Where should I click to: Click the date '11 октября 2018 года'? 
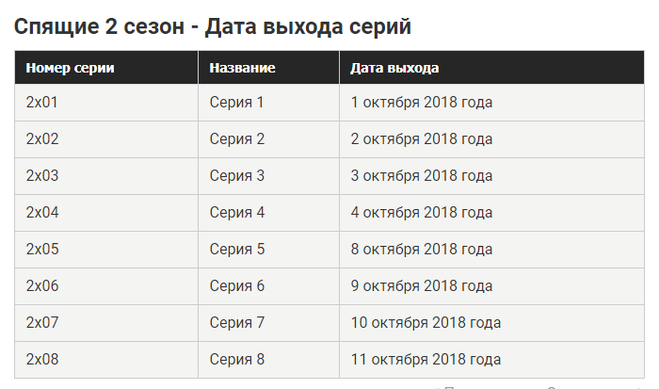click(x=426, y=360)
